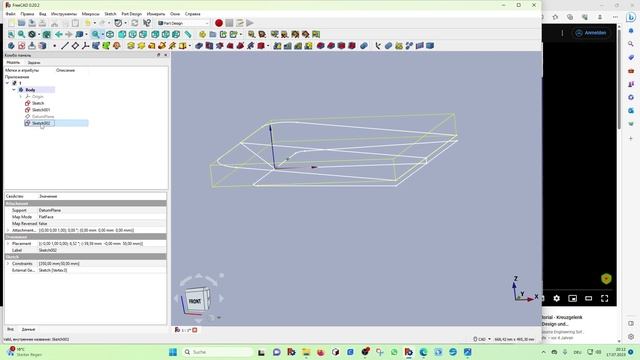
Task: Click the Refresh recompute icon
Action: 134,23
